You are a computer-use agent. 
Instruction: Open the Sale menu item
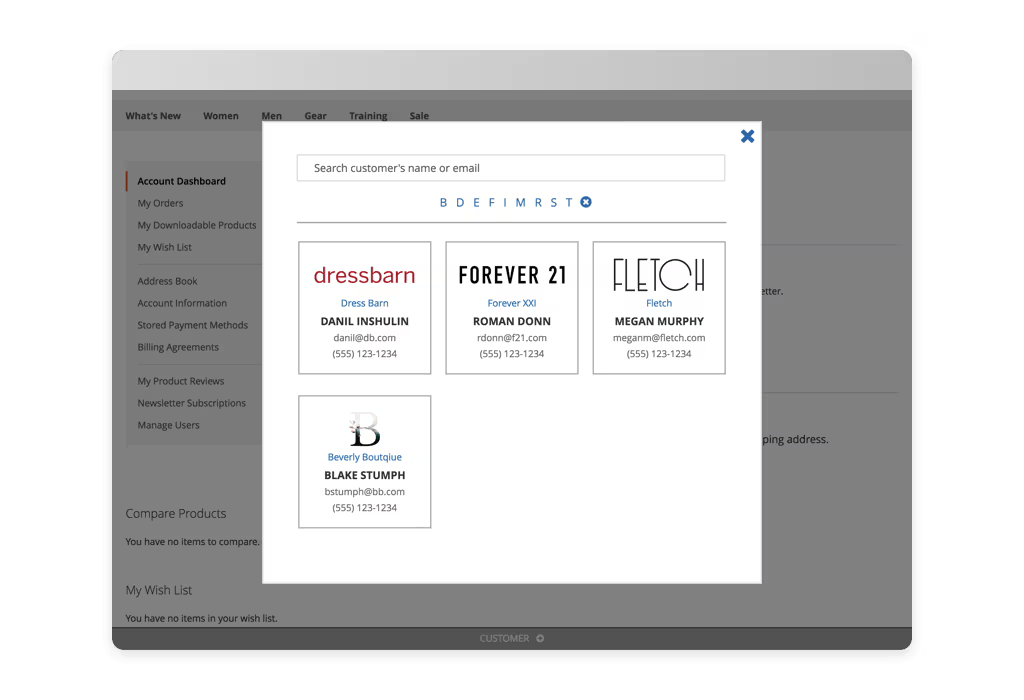(419, 116)
